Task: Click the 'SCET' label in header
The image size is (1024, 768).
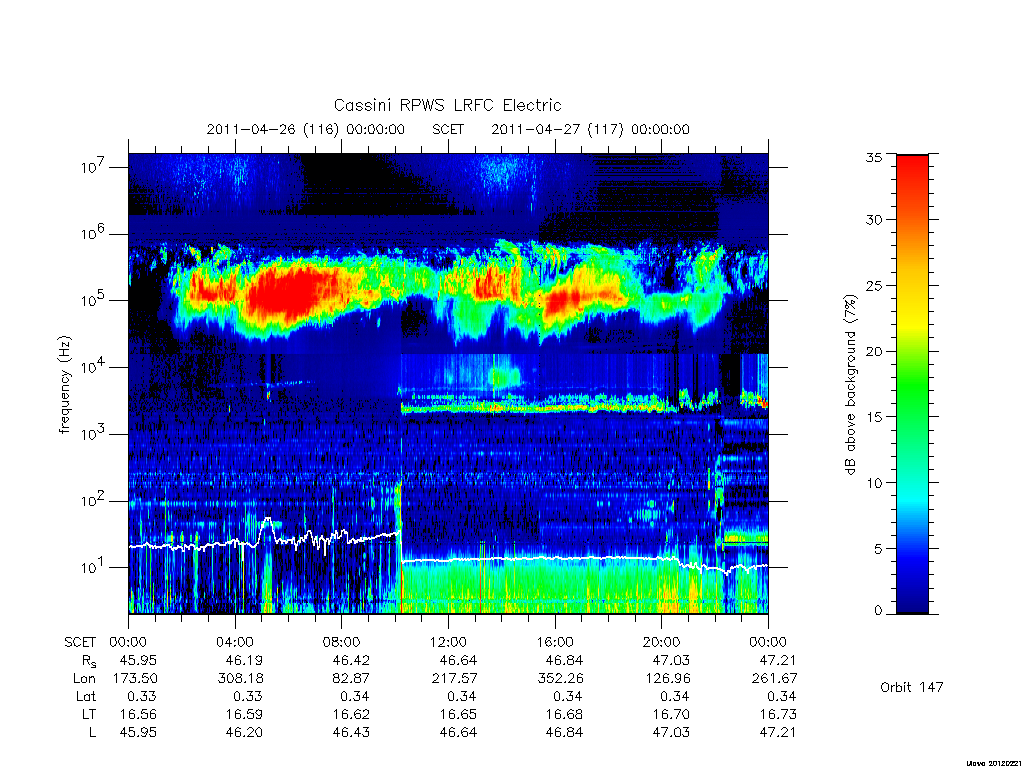Action: click(x=448, y=129)
